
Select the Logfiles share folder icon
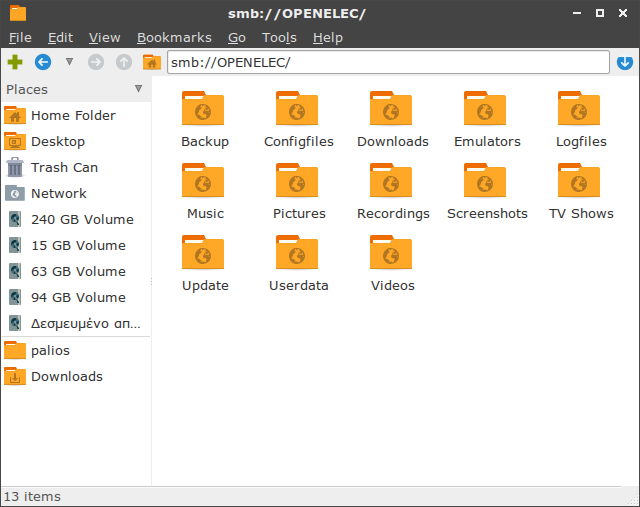pos(579,108)
